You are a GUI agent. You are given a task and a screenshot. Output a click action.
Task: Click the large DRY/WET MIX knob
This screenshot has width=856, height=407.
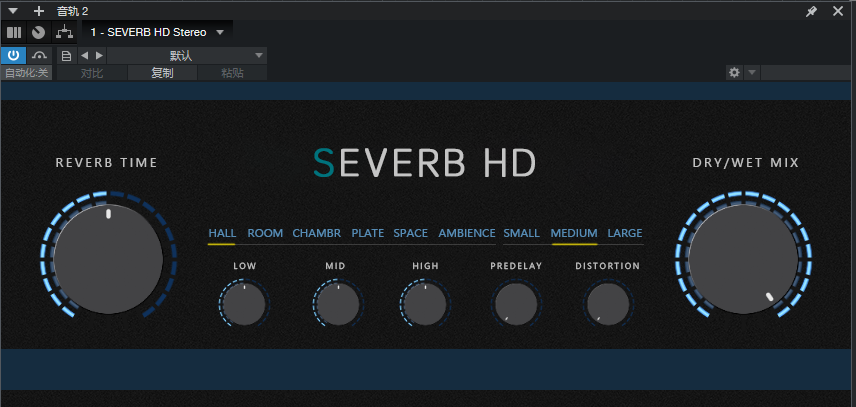tap(743, 259)
